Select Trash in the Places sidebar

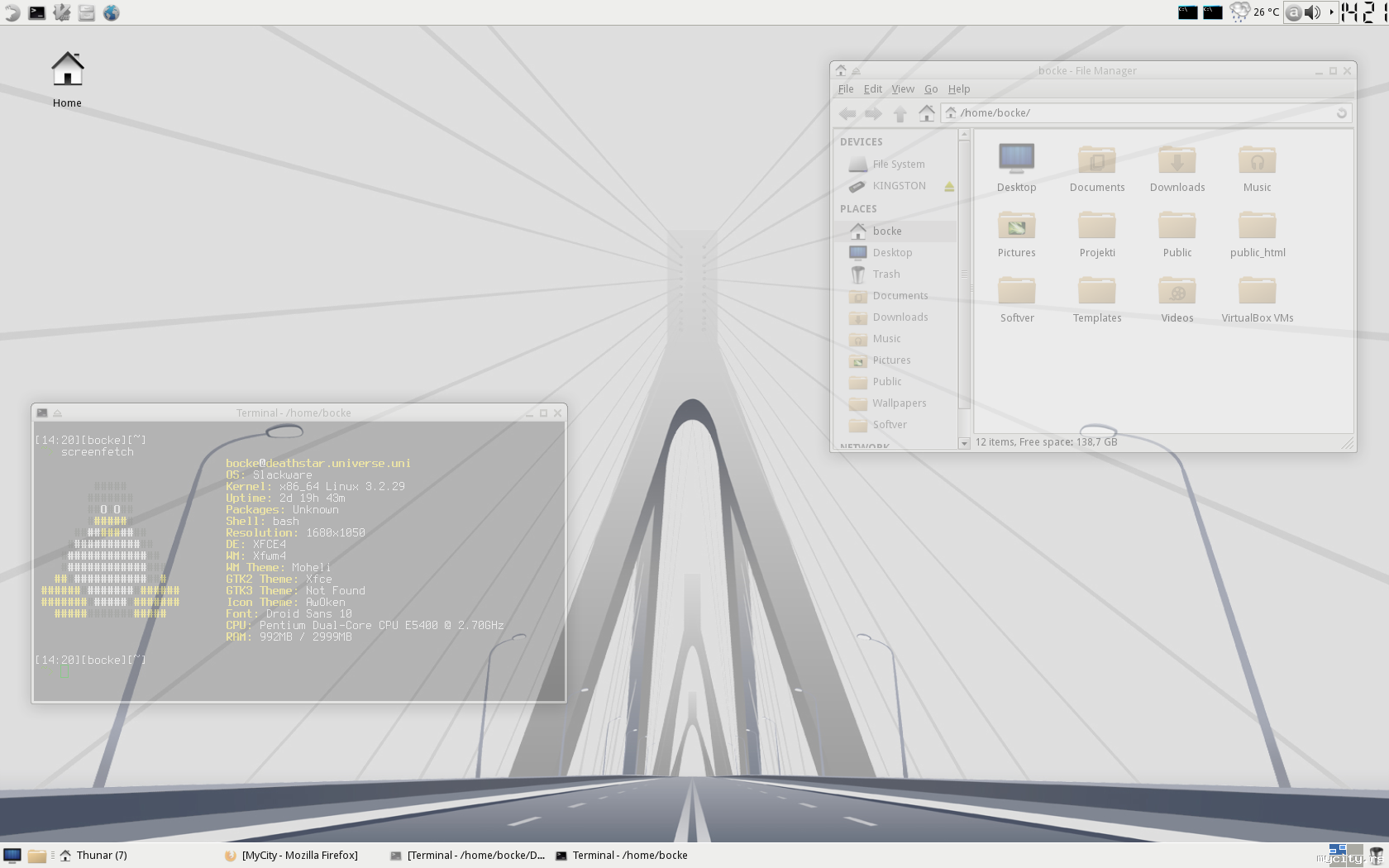tap(885, 274)
